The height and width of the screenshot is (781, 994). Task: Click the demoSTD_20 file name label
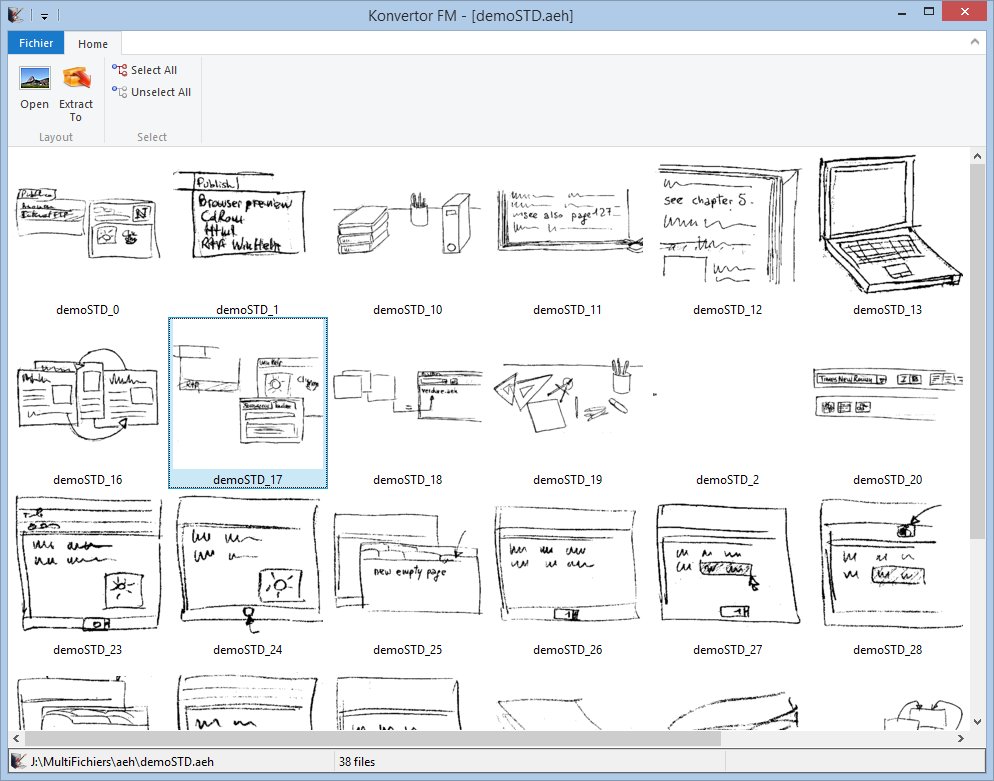888,480
